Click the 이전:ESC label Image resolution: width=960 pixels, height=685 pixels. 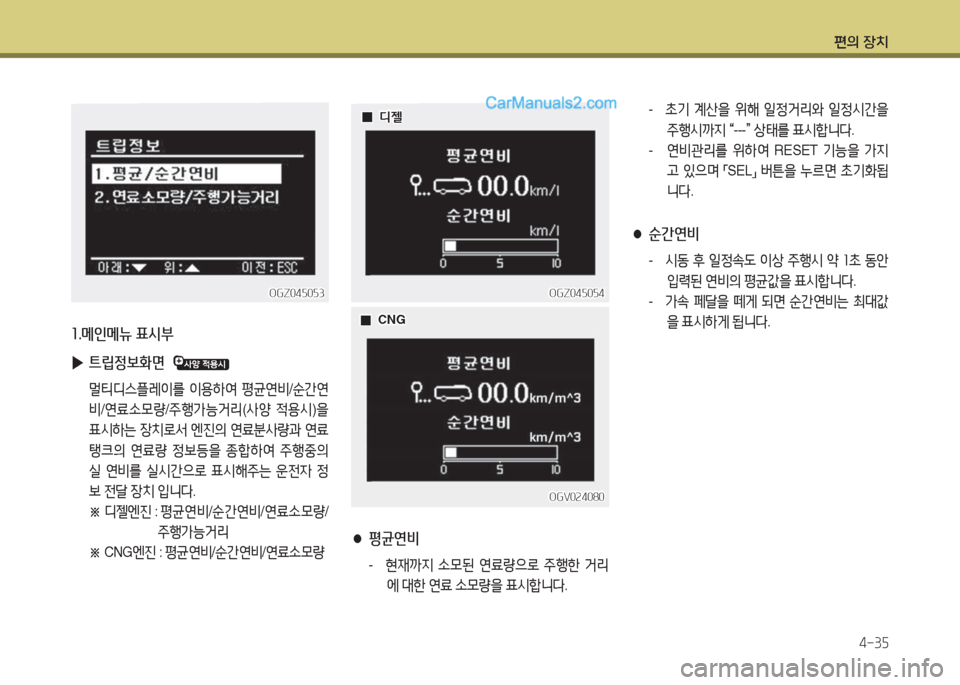[269, 268]
